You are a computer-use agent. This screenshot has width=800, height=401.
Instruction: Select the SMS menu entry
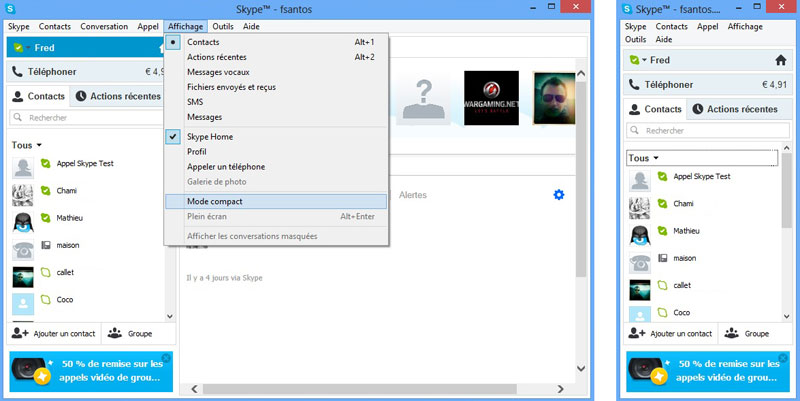click(x=276, y=102)
